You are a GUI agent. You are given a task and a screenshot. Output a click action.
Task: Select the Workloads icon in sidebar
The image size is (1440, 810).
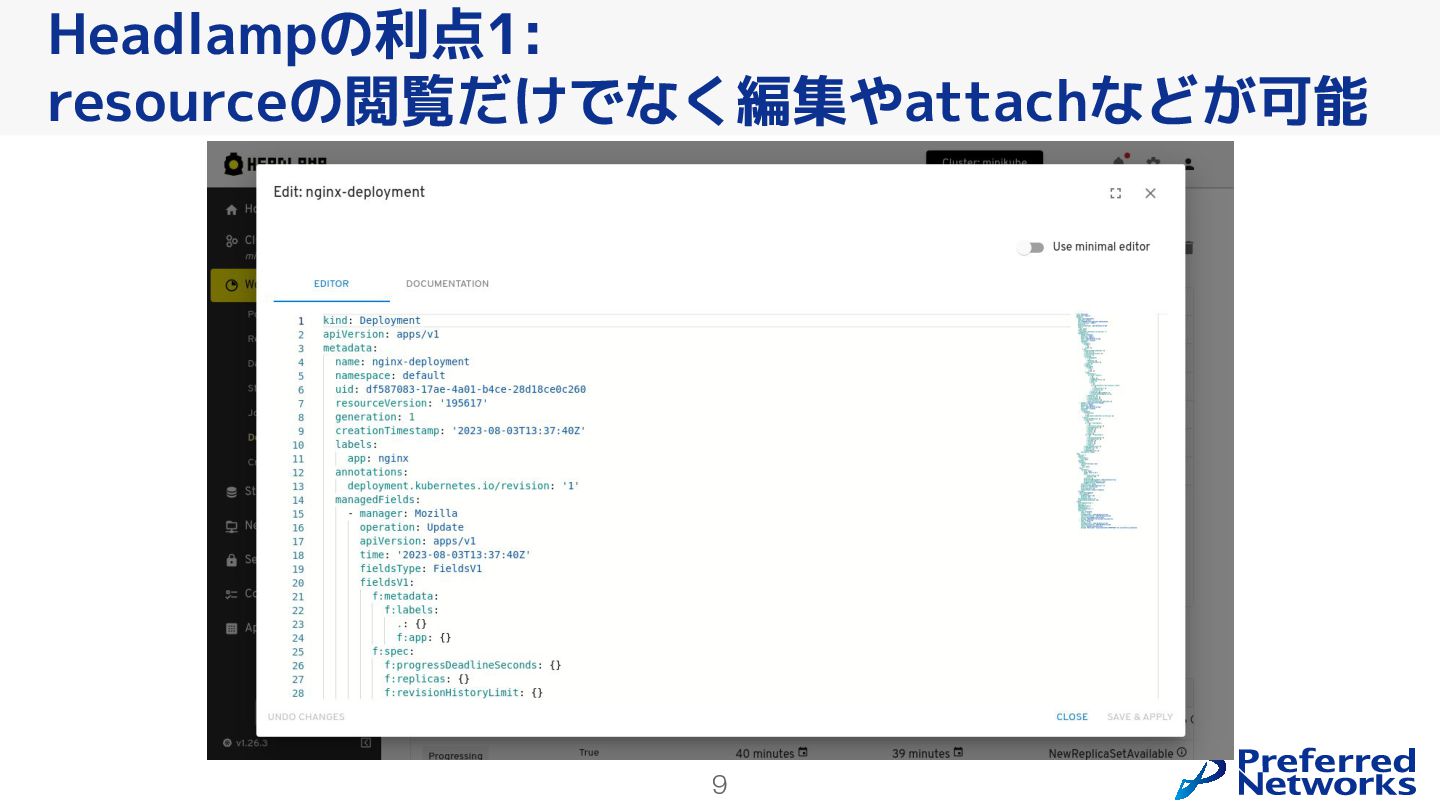tap(232, 285)
